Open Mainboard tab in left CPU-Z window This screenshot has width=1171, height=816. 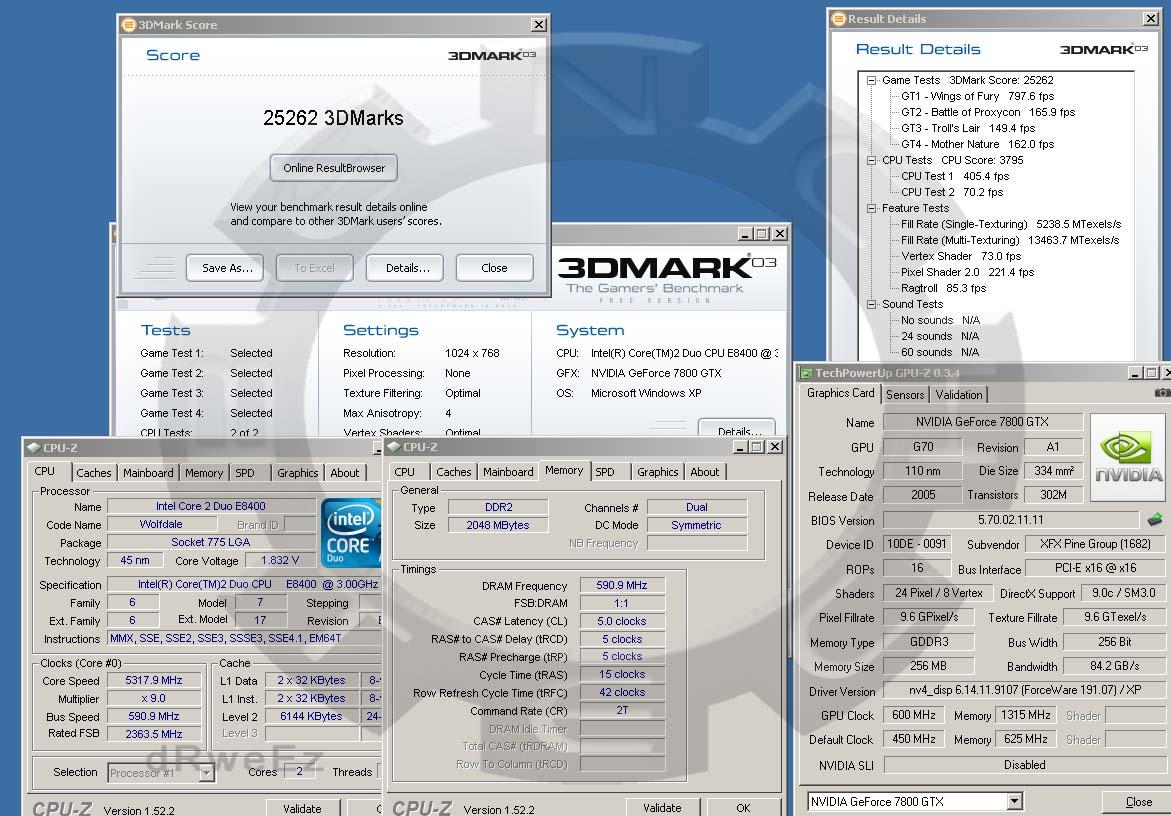[x=148, y=473]
